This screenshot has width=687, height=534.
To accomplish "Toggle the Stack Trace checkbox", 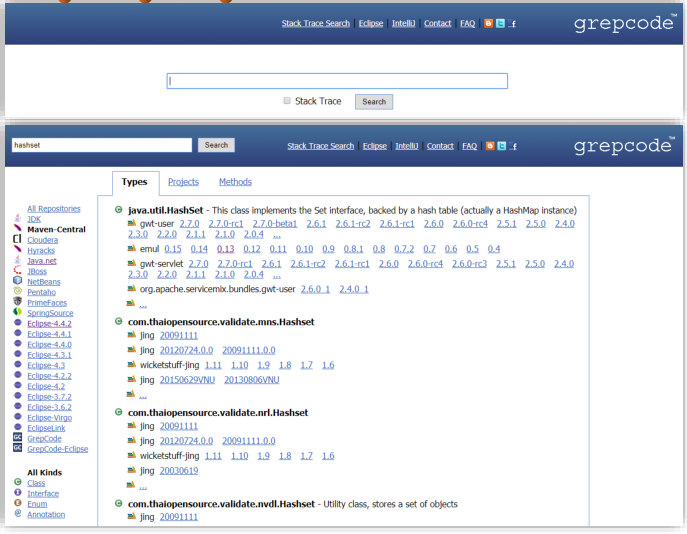I will 287,101.
